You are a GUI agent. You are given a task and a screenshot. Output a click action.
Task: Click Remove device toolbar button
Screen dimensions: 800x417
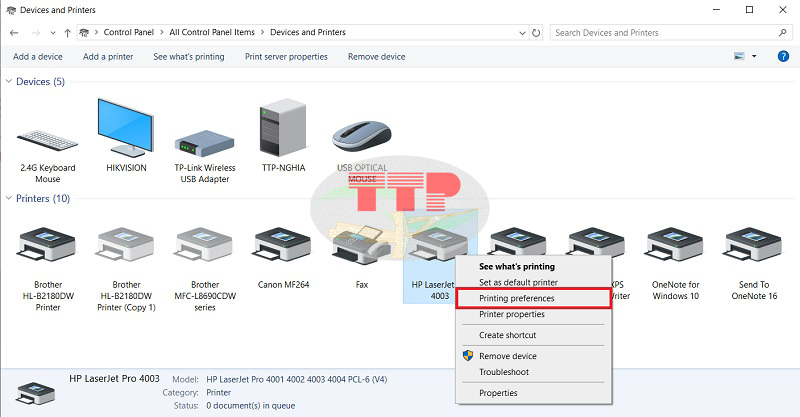coord(377,57)
